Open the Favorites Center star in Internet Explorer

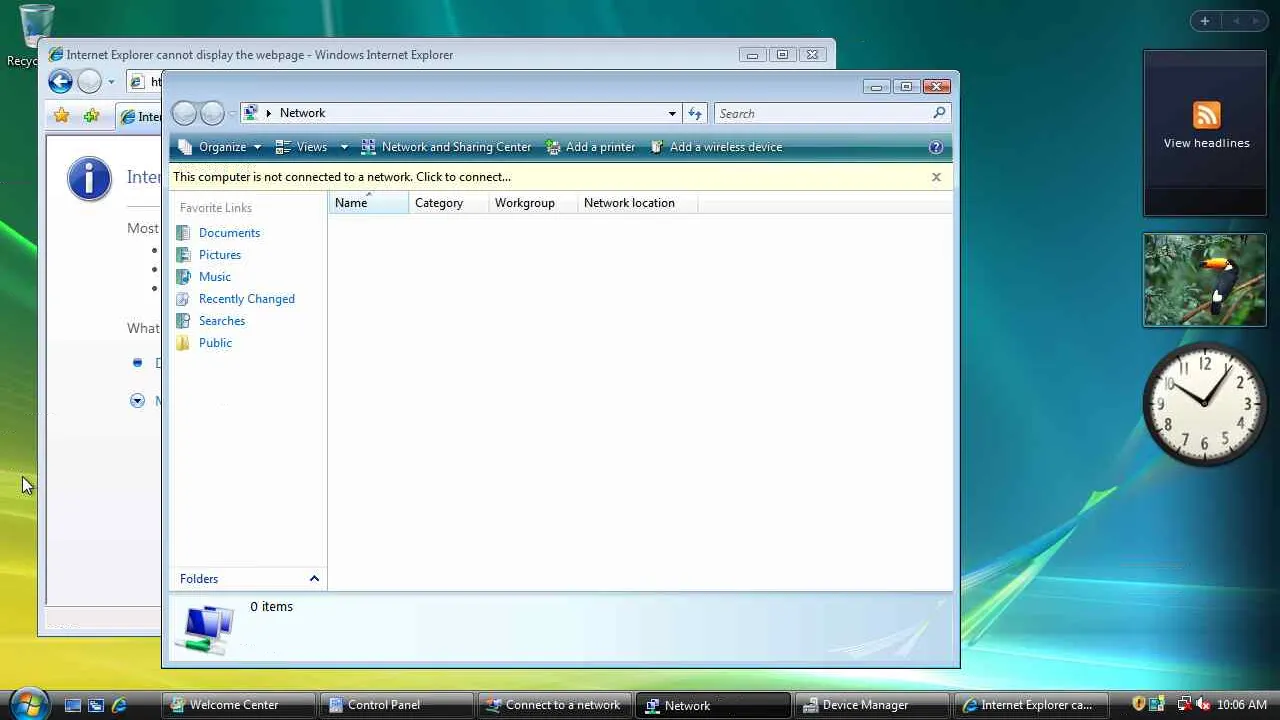tap(62, 116)
